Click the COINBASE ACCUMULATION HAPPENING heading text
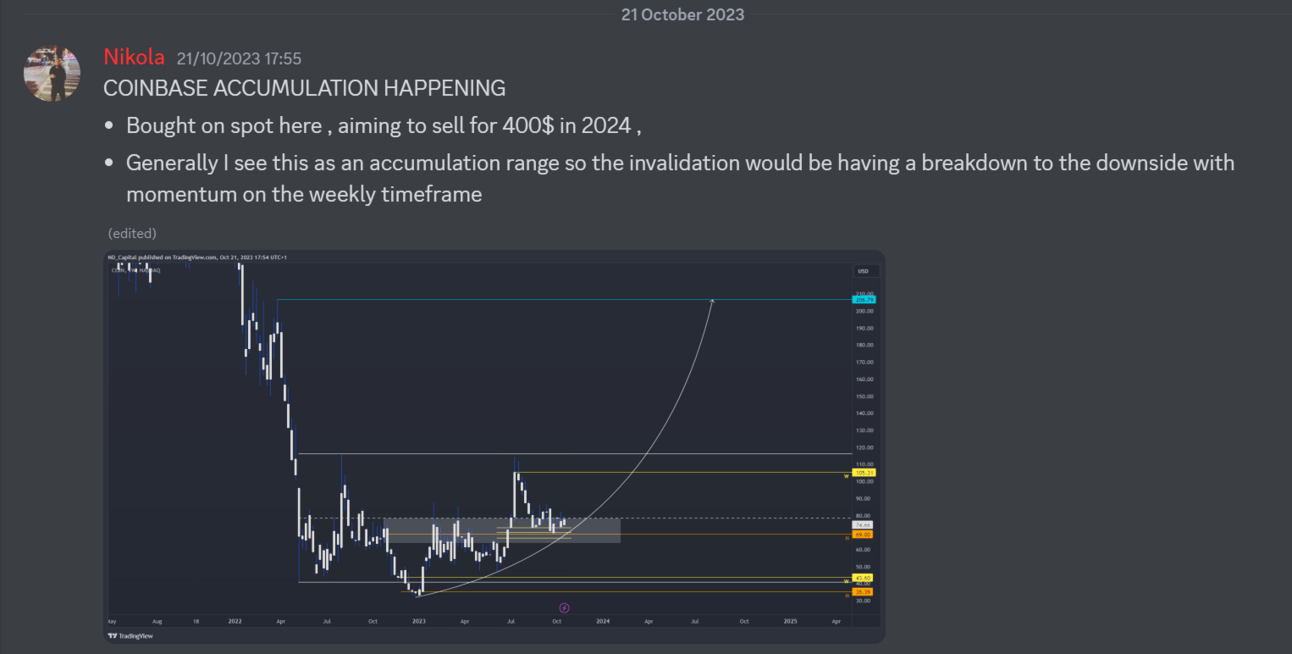This screenshot has height=654, width=1292. (x=304, y=88)
